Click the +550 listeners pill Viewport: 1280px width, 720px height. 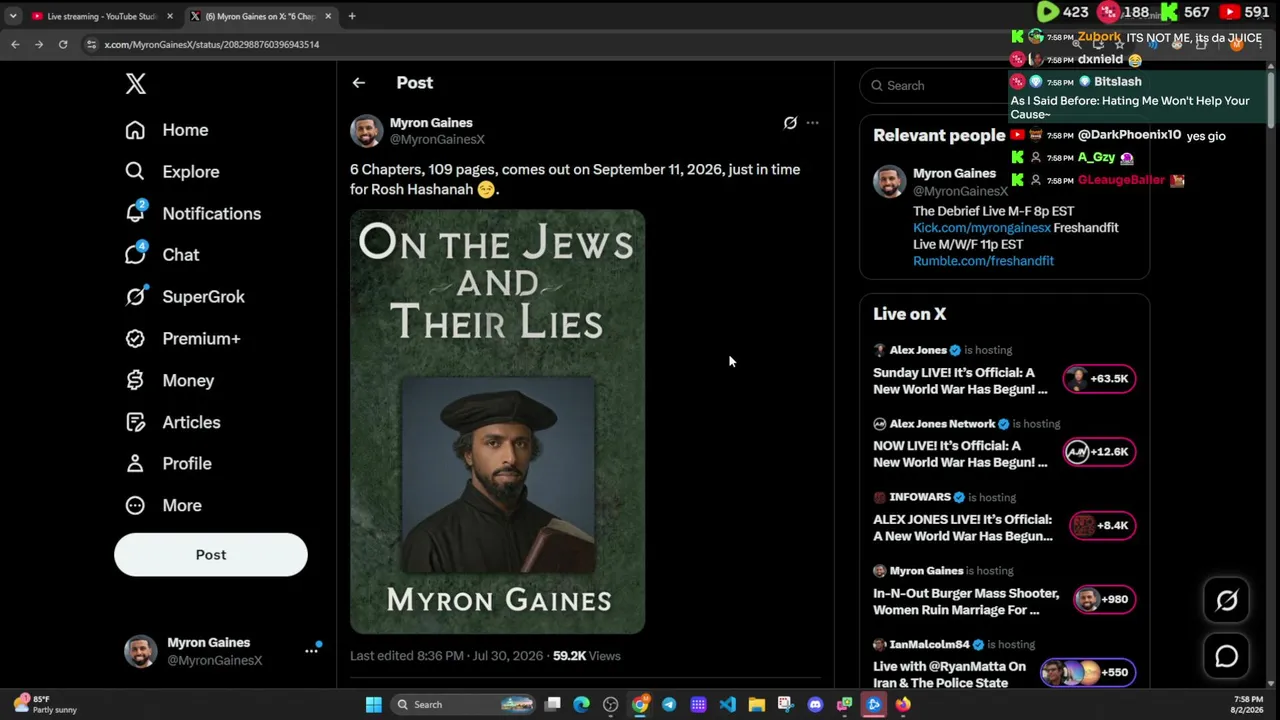point(1087,673)
